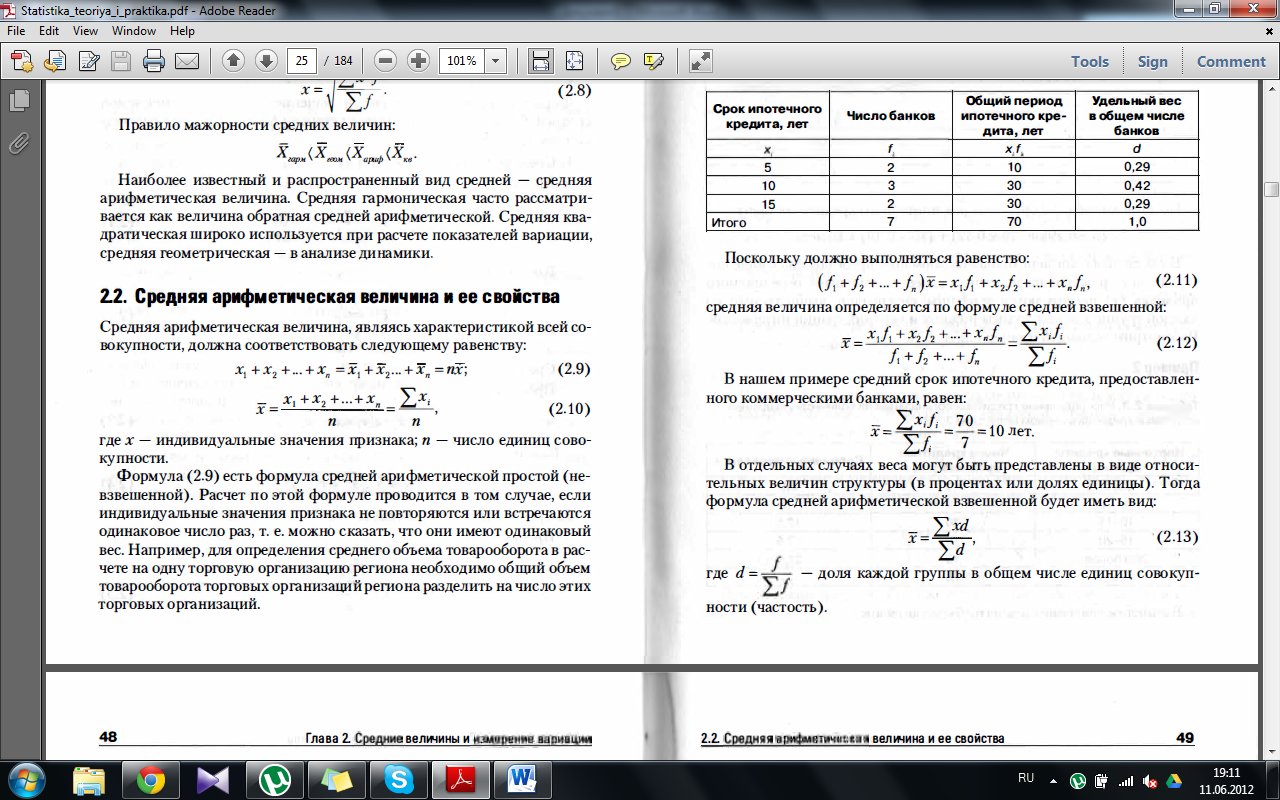This screenshot has width=1280, height=800.
Task: Click the Create PDF online icon
Action: point(21,61)
